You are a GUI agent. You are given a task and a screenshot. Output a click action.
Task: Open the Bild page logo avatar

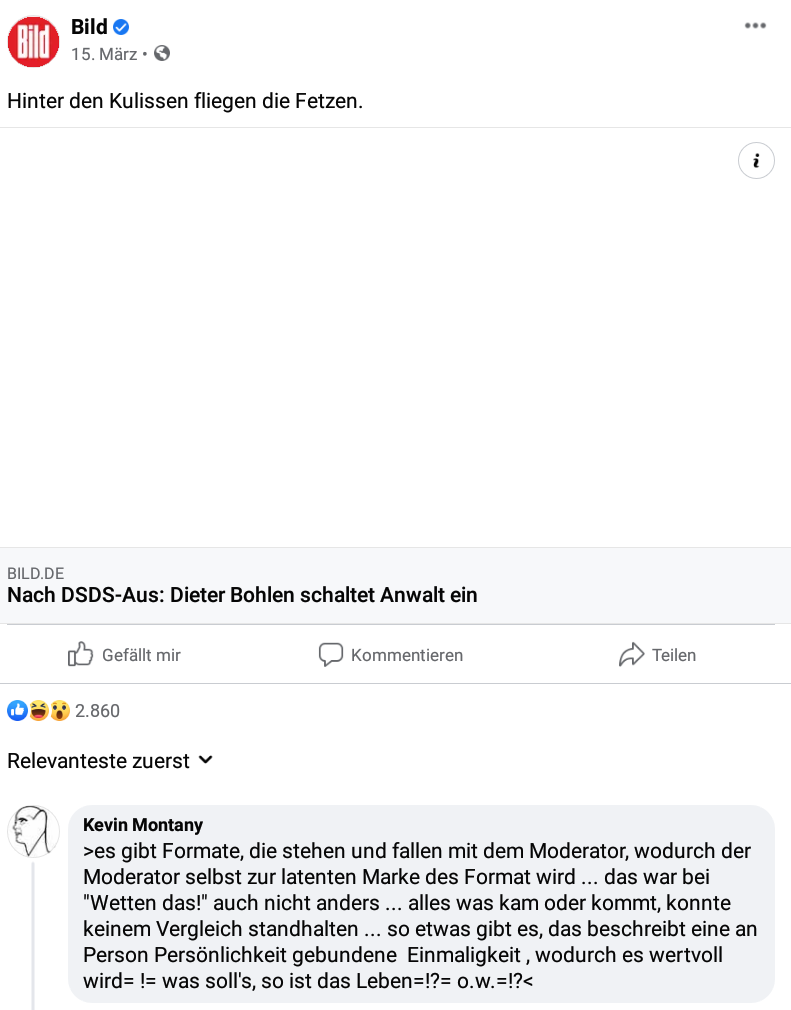pyautogui.click(x=33, y=41)
